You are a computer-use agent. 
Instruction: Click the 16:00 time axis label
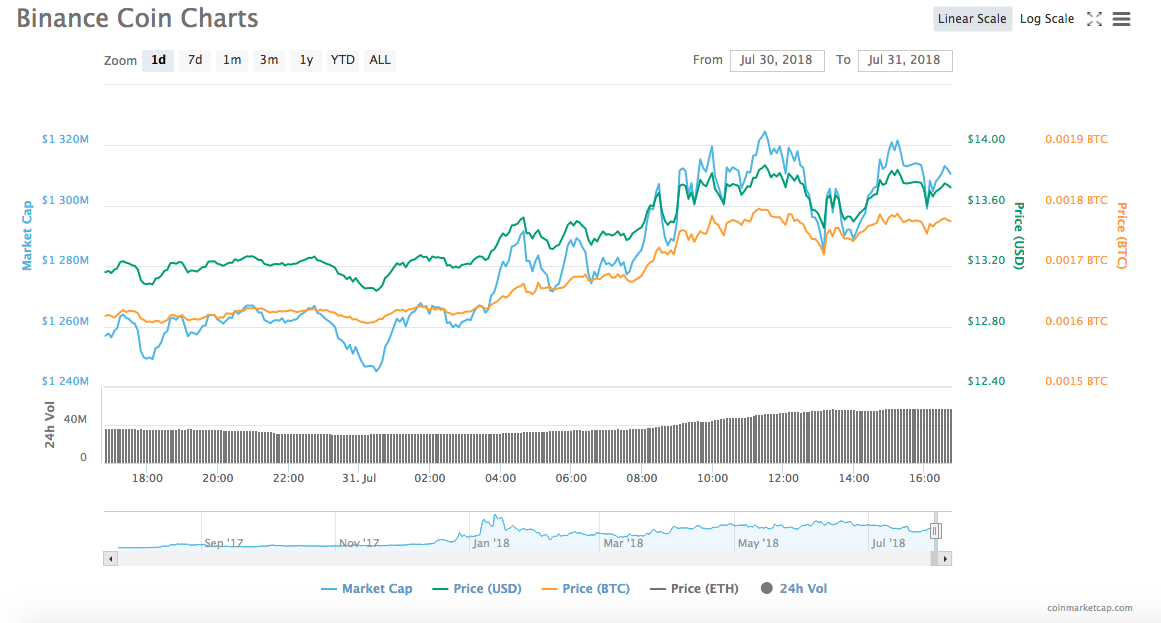click(x=925, y=479)
